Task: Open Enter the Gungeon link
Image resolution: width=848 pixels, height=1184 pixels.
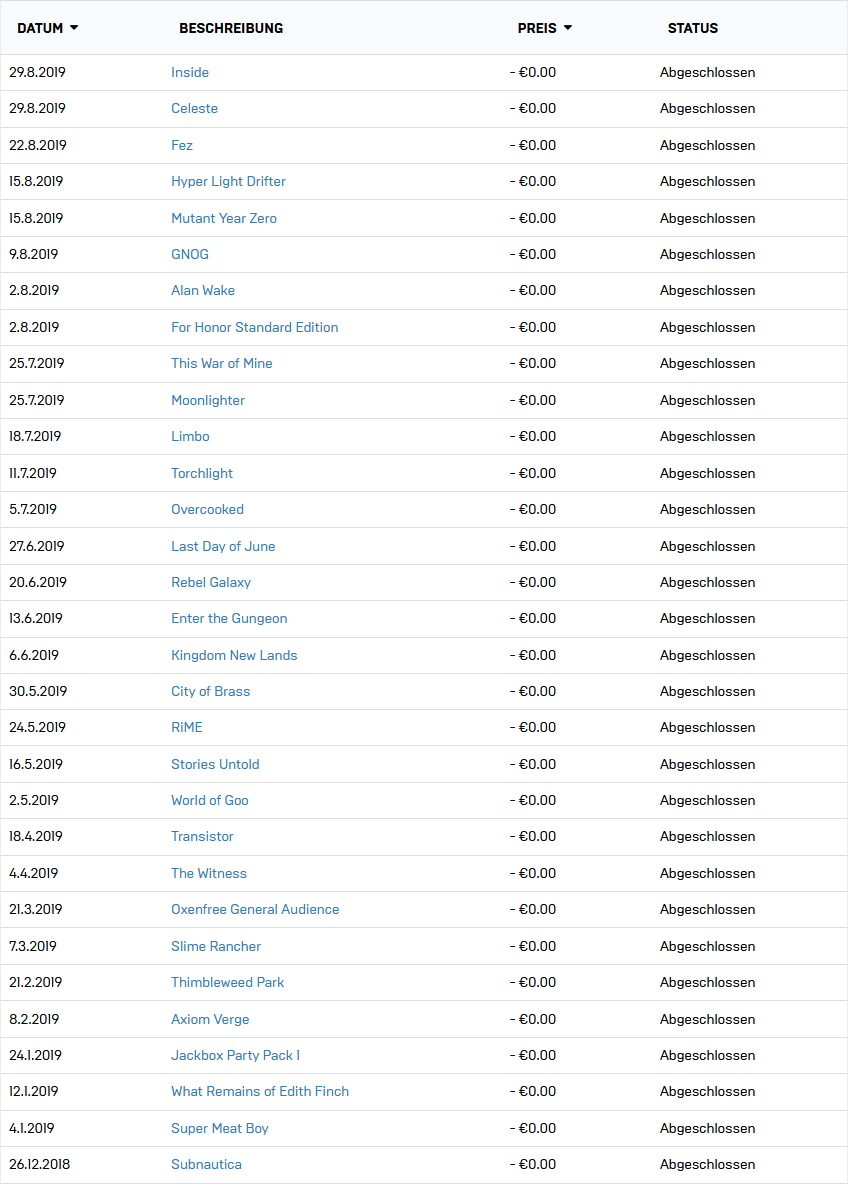Action: [x=229, y=618]
